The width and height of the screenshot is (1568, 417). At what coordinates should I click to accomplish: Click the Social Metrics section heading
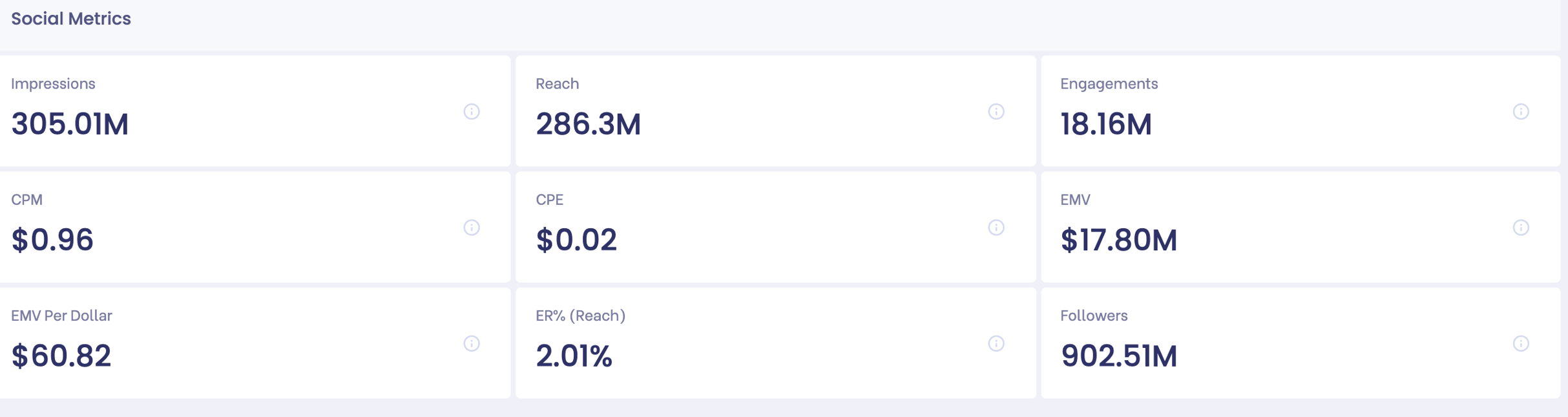(71, 19)
